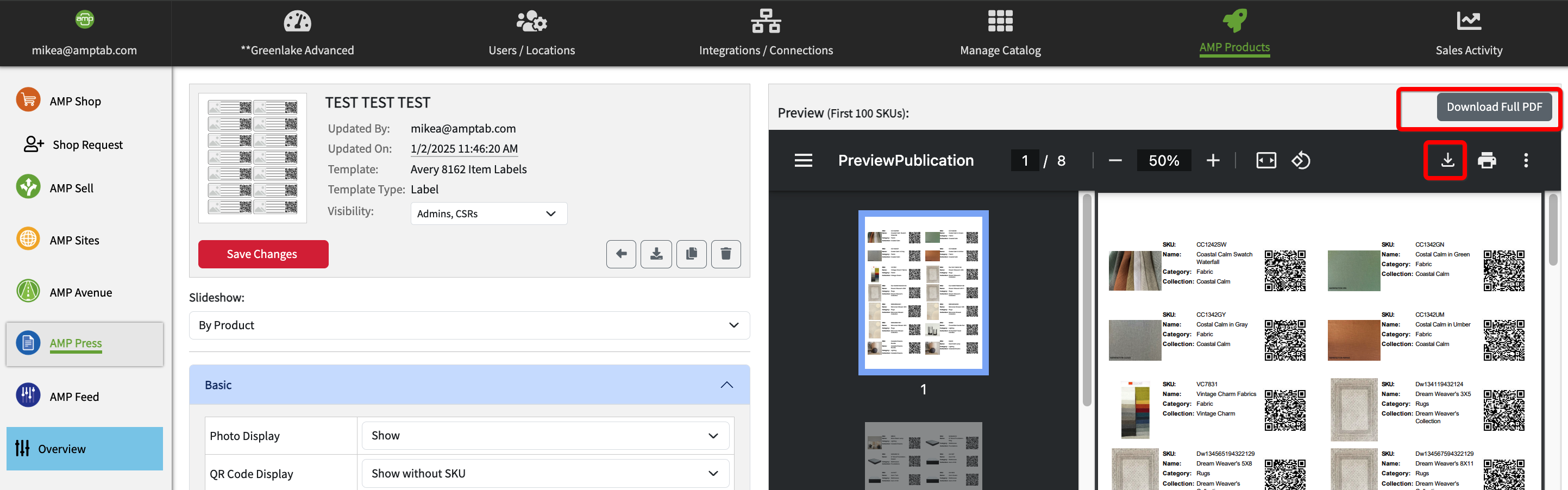Open AMP Press document icon
Image resolution: width=1568 pixels, height=490 pixels.
(x=28, y=343)
